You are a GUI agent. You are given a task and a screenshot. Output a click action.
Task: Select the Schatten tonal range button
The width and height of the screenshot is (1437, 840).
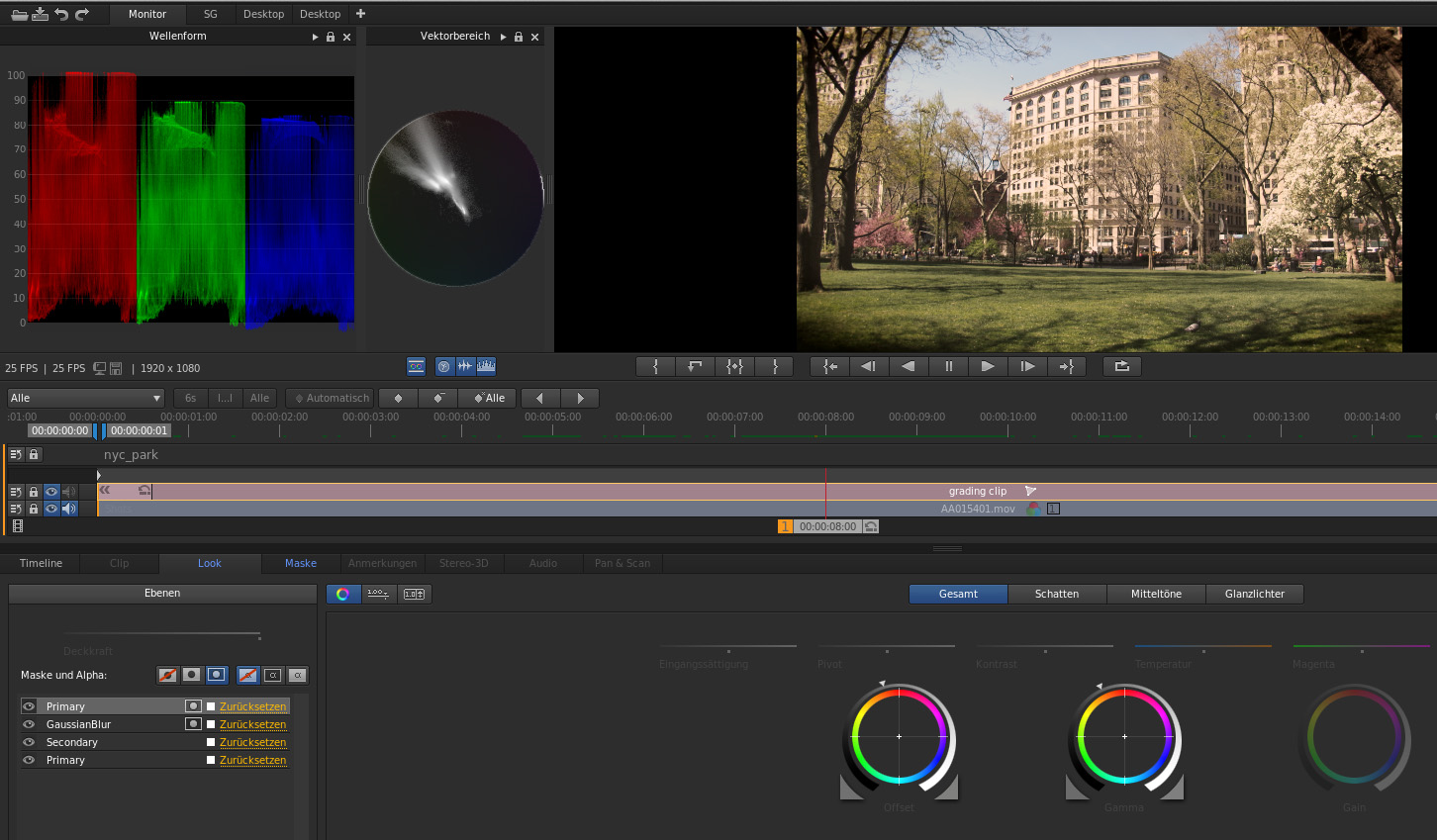click(x=1056, y=594)
